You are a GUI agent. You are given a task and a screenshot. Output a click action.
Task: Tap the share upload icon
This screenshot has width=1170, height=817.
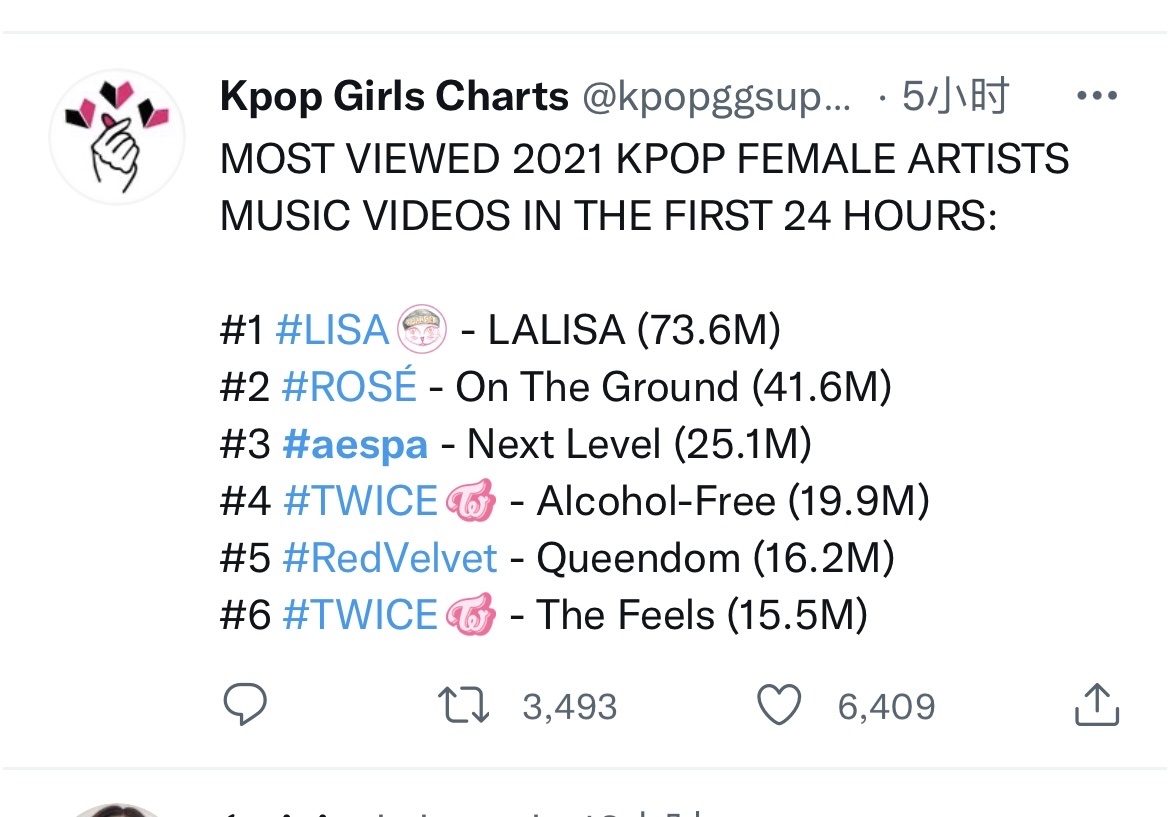coord(1097,704)
